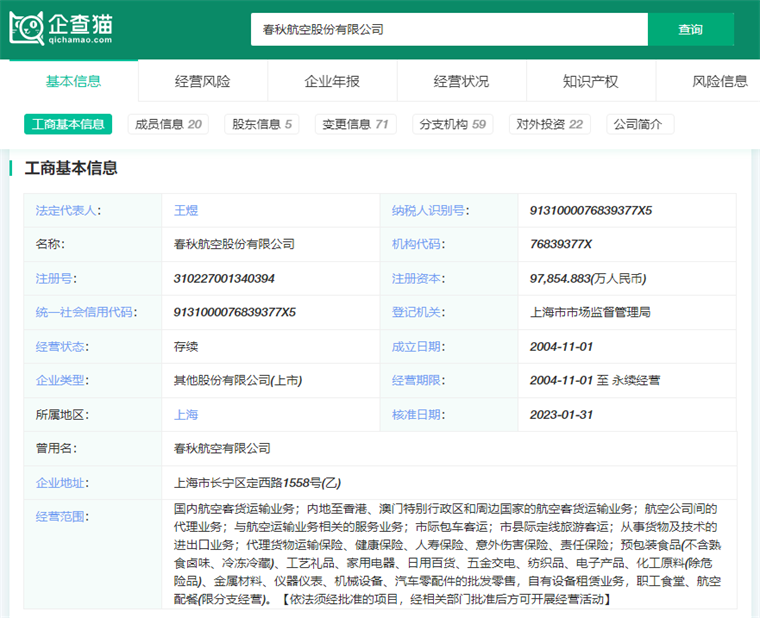760x618 pixels.
Task: Switch to the 风险信息 tab
Action: (719, 82)
